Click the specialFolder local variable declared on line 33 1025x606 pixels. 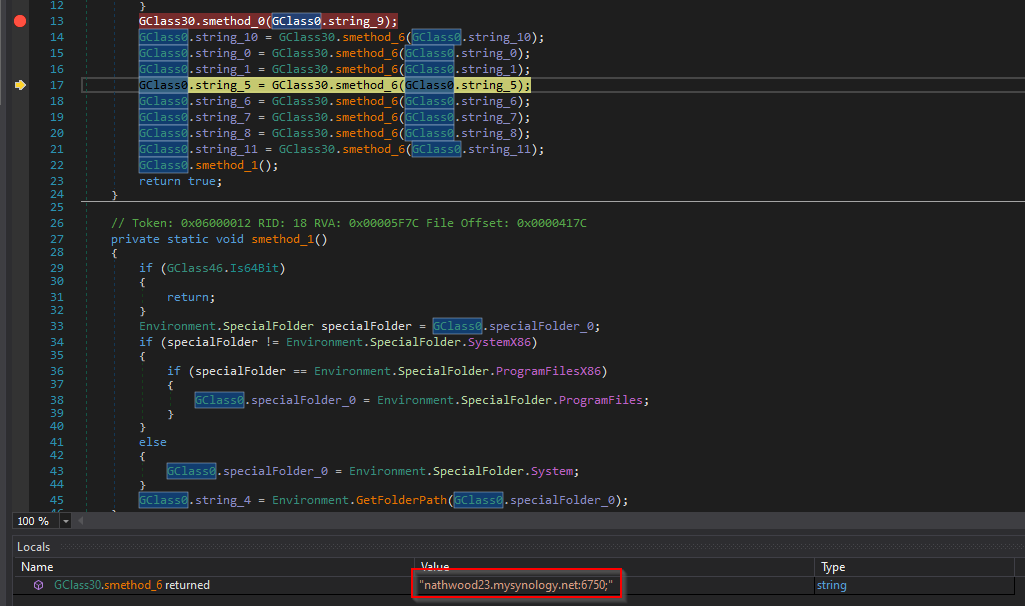pos(367,326)
